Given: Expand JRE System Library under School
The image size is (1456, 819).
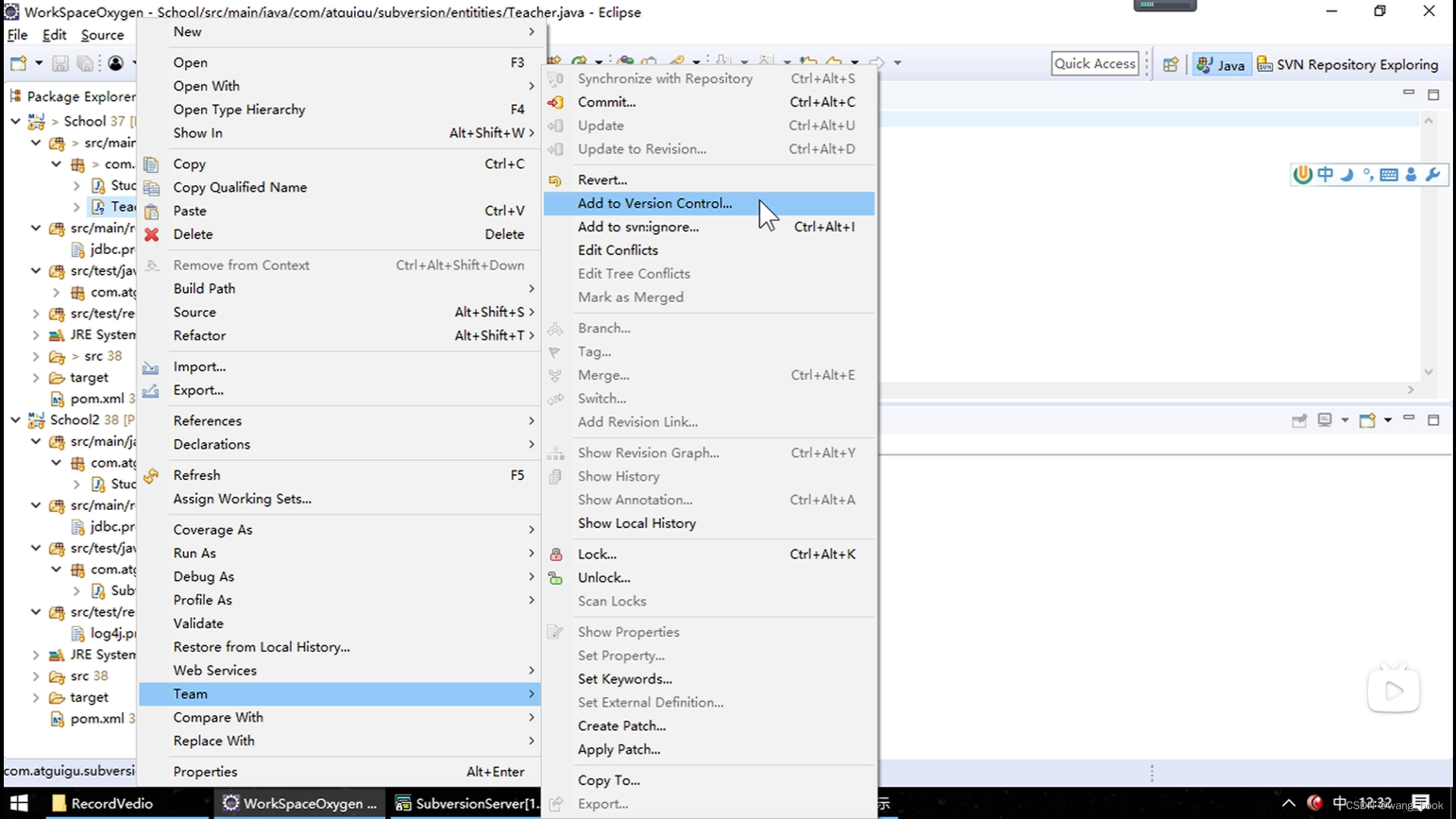Looking at the screenshot, I should click(36, 335).
